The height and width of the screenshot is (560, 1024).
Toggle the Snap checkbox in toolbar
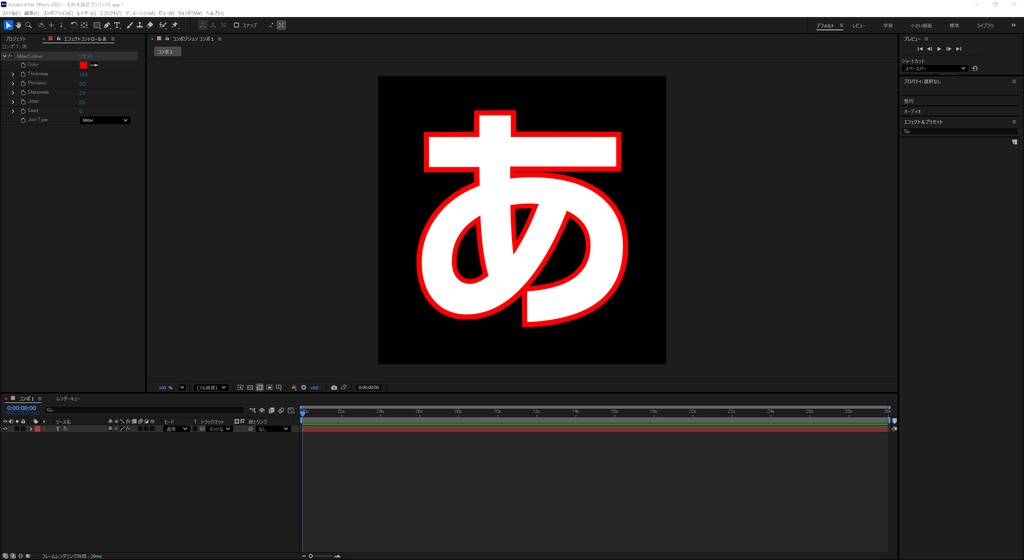click(236, 25)
